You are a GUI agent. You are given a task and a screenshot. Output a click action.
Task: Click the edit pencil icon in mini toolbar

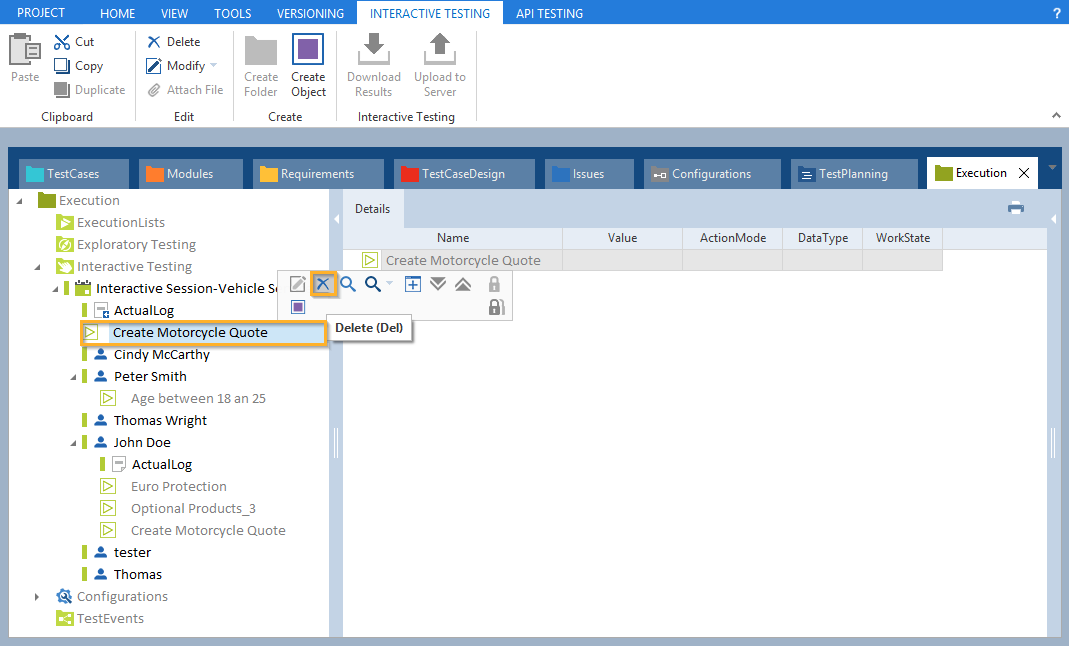click(x=298, y=284)
